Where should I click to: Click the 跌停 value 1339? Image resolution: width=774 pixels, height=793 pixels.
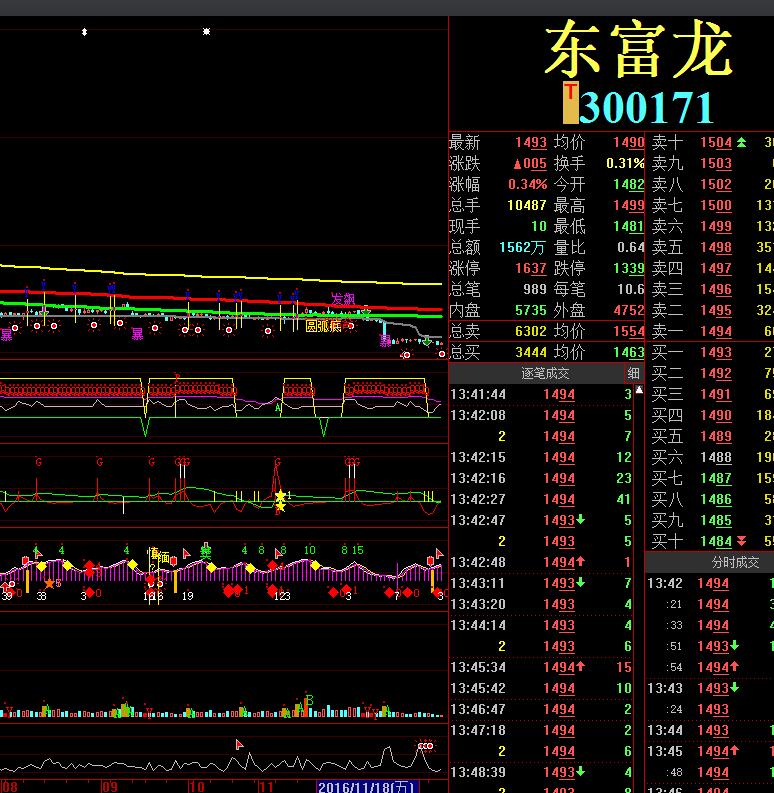[629, 268]
